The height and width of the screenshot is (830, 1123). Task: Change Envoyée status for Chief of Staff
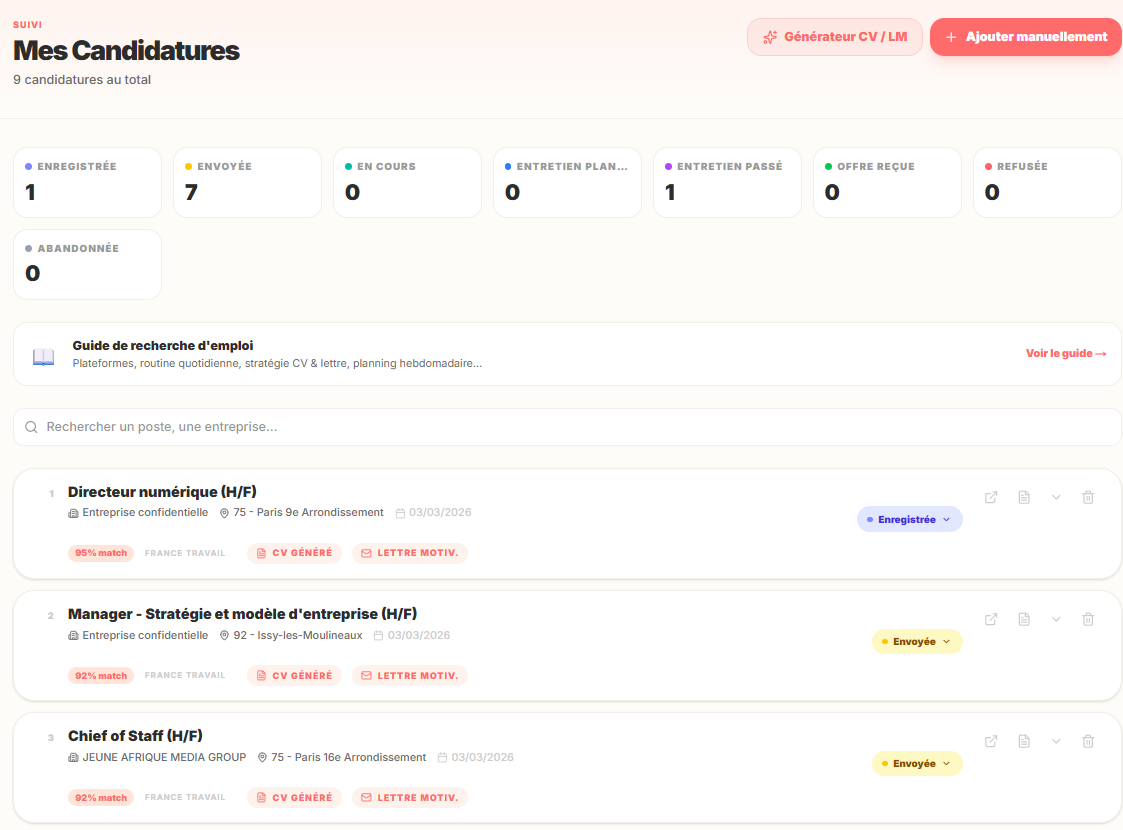[917, 763]
